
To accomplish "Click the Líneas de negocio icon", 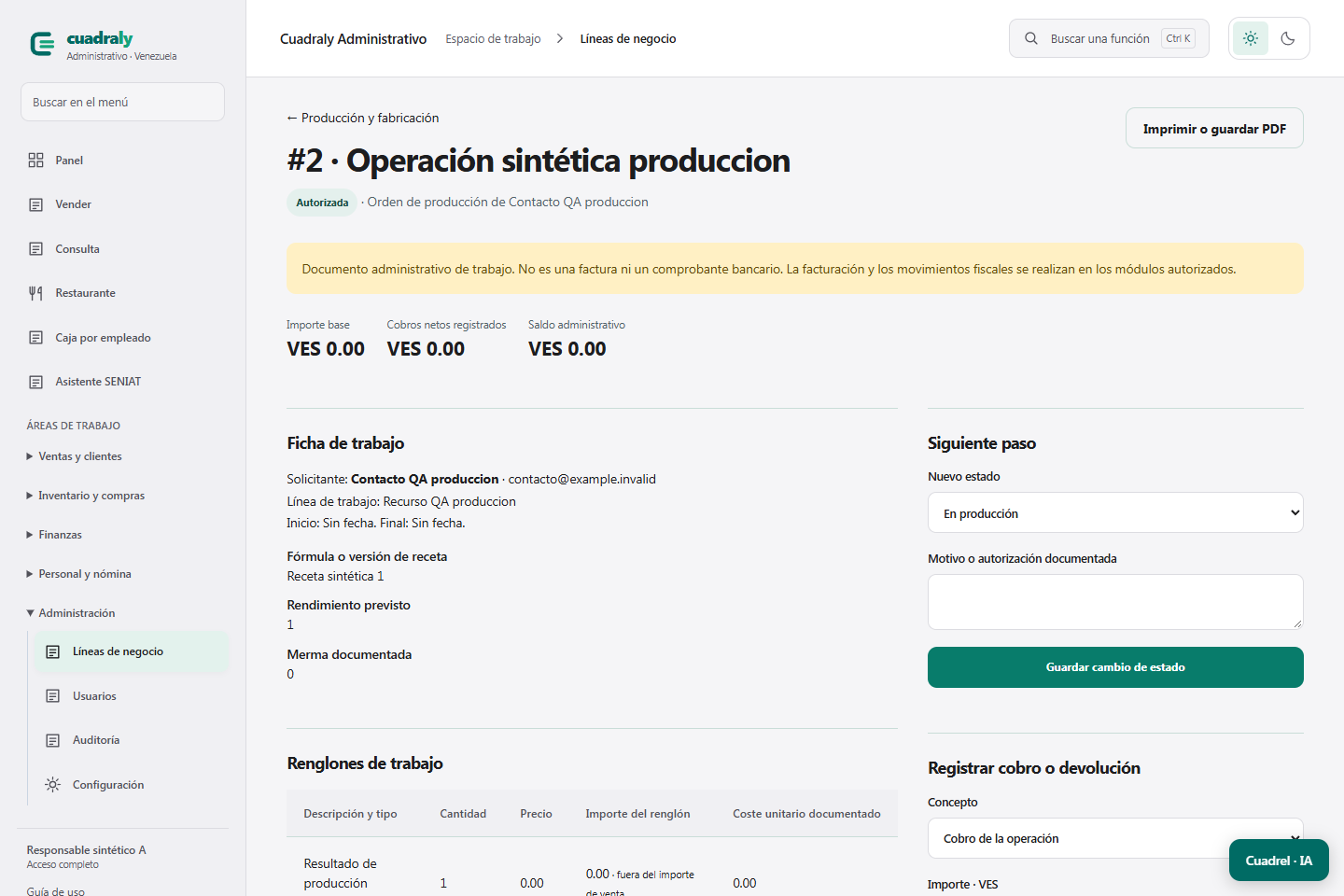I will coord(53,651).
